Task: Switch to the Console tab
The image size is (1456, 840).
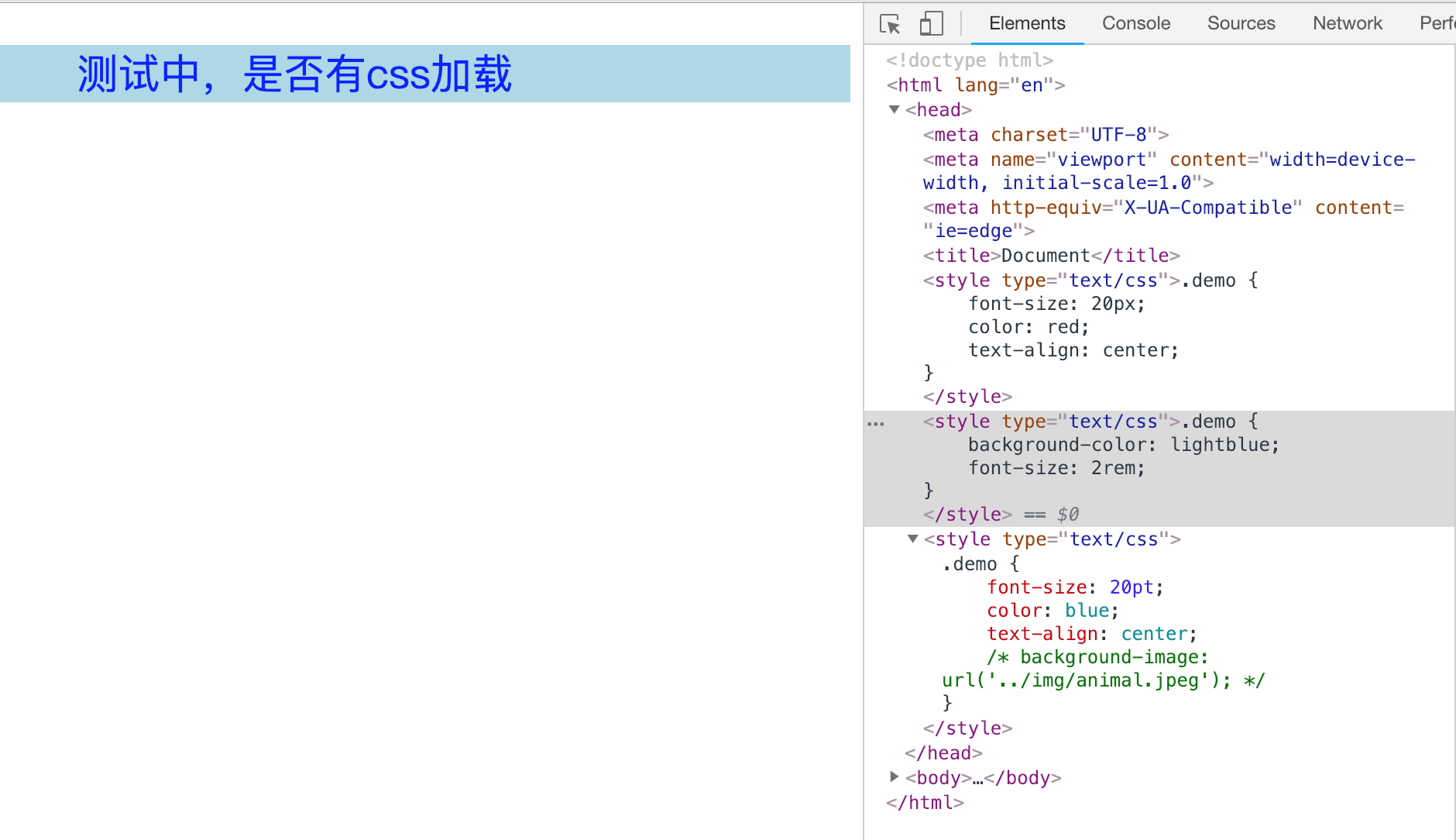Action: (1136, 23)
